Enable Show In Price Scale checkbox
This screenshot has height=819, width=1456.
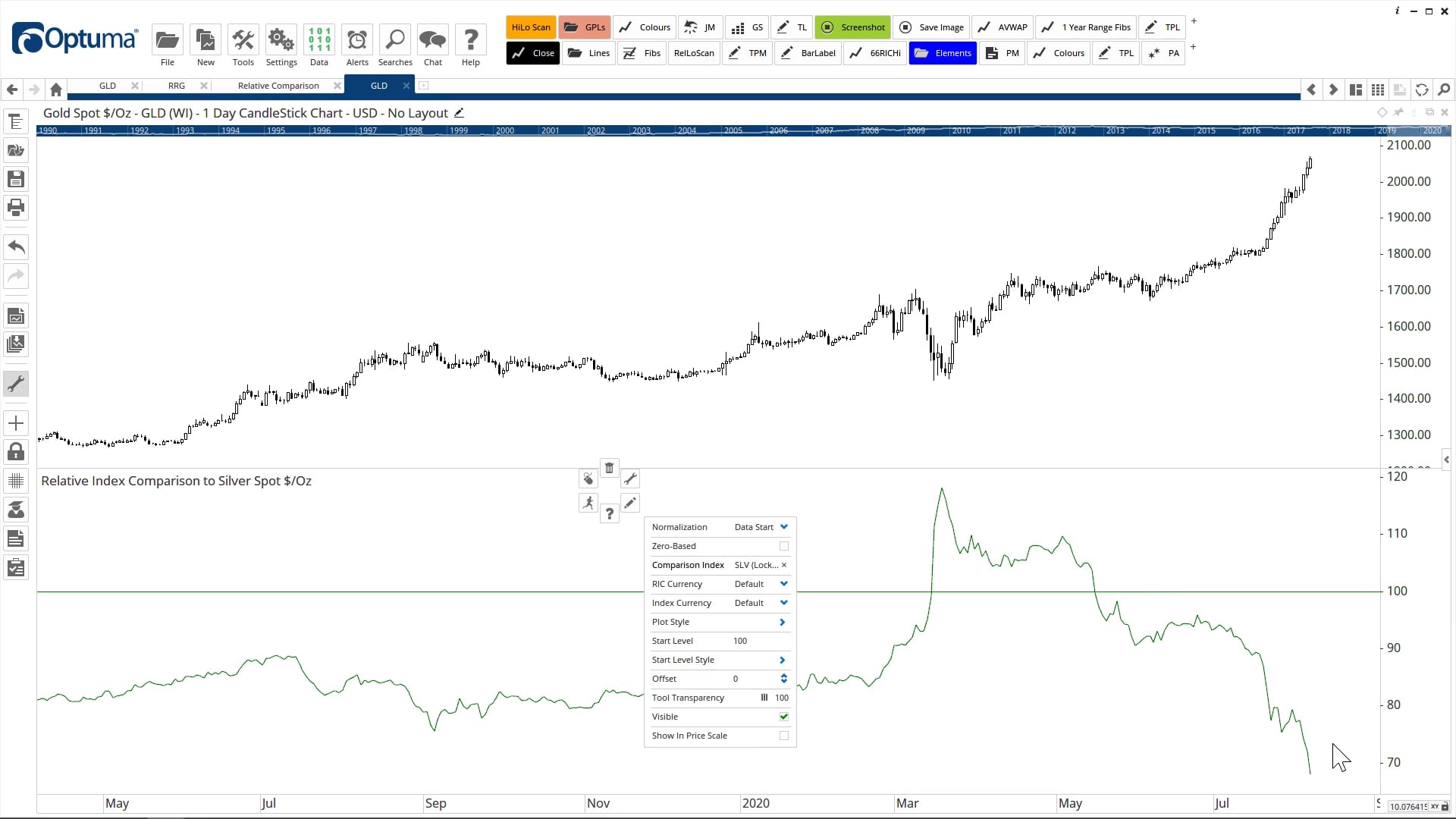[x=784, y=736]
